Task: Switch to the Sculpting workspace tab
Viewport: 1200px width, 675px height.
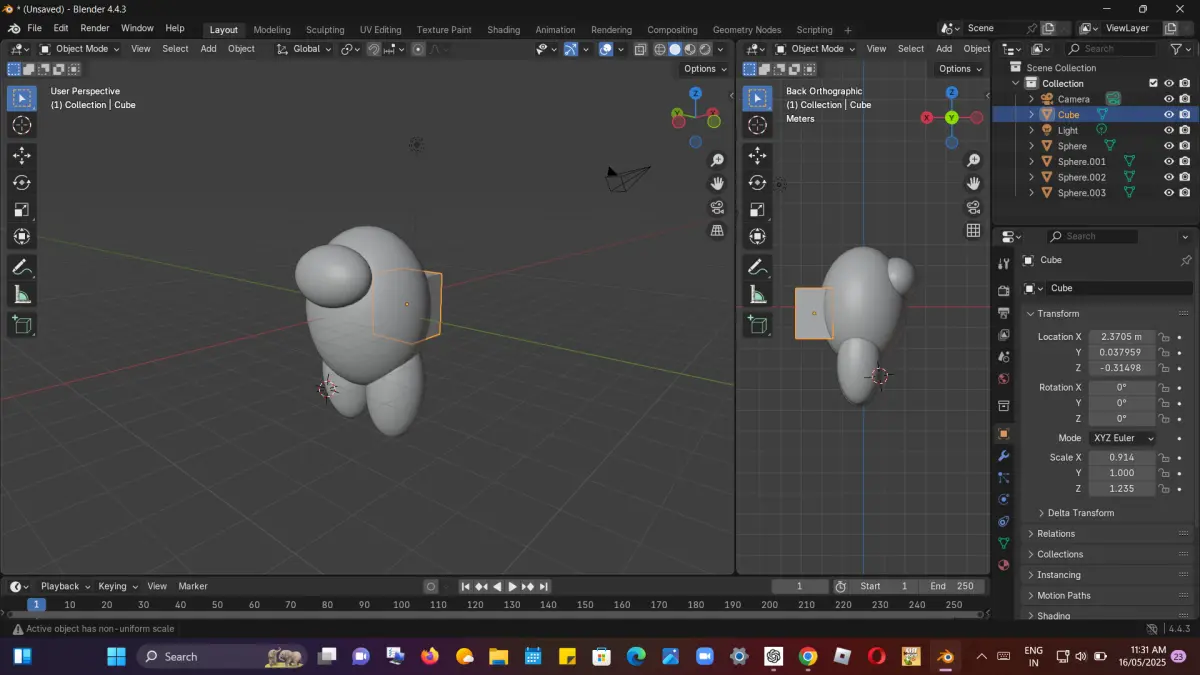Action: [x=325, y=30]
